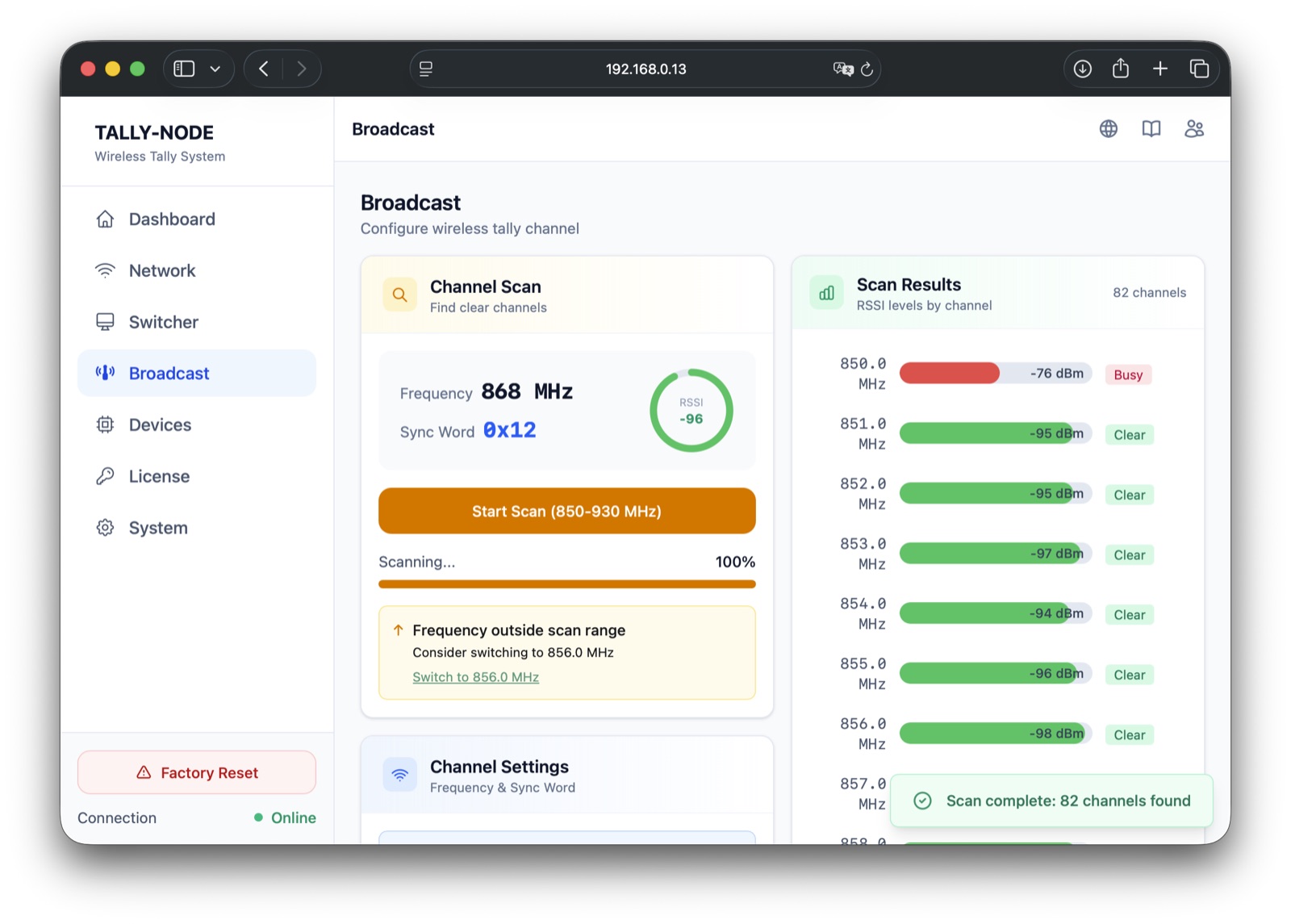The image size is (1291, 924).
Task: Click the 82 channels count label
Action: coord(1149,293)
